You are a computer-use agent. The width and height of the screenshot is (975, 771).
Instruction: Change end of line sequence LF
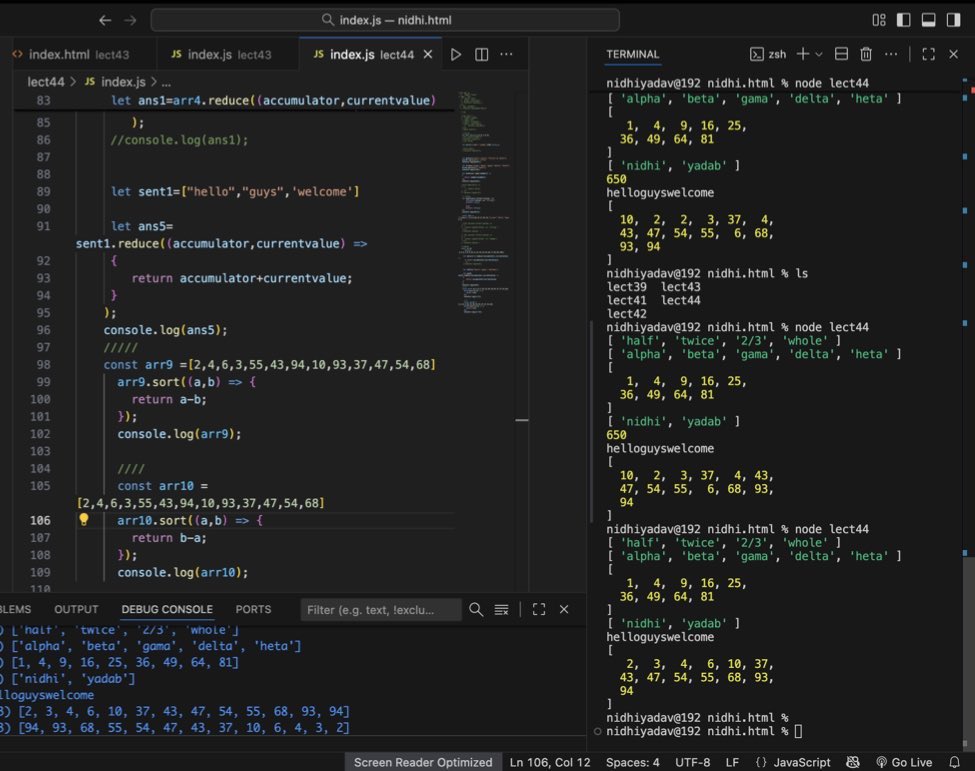click(x=732, y=762)
